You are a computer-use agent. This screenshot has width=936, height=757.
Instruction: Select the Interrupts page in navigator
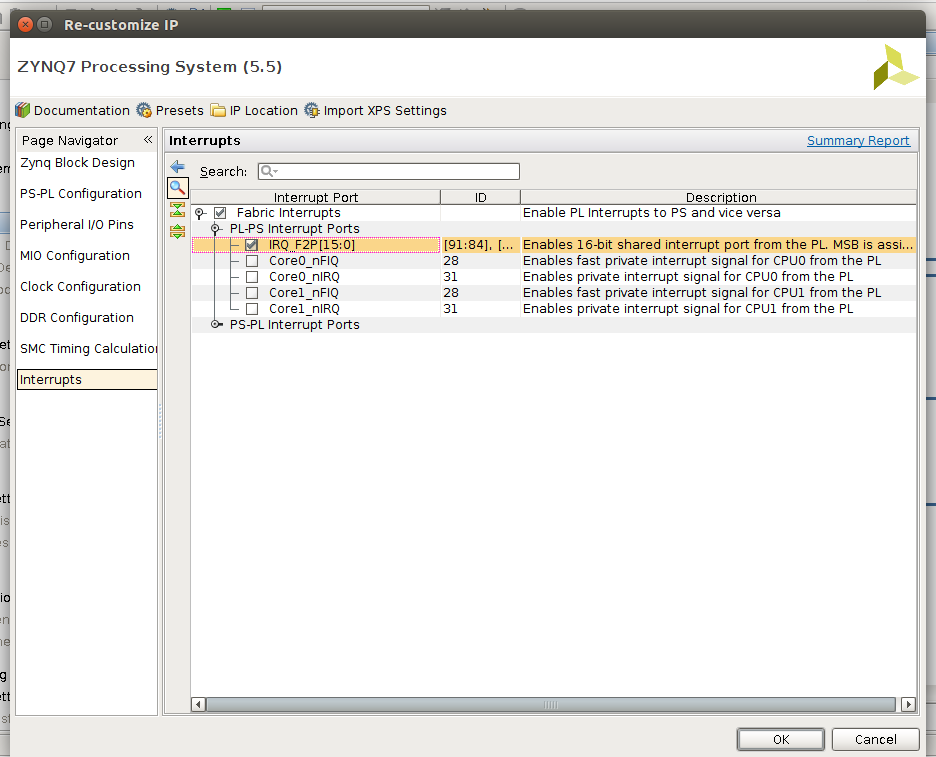[x=87, y=380]
